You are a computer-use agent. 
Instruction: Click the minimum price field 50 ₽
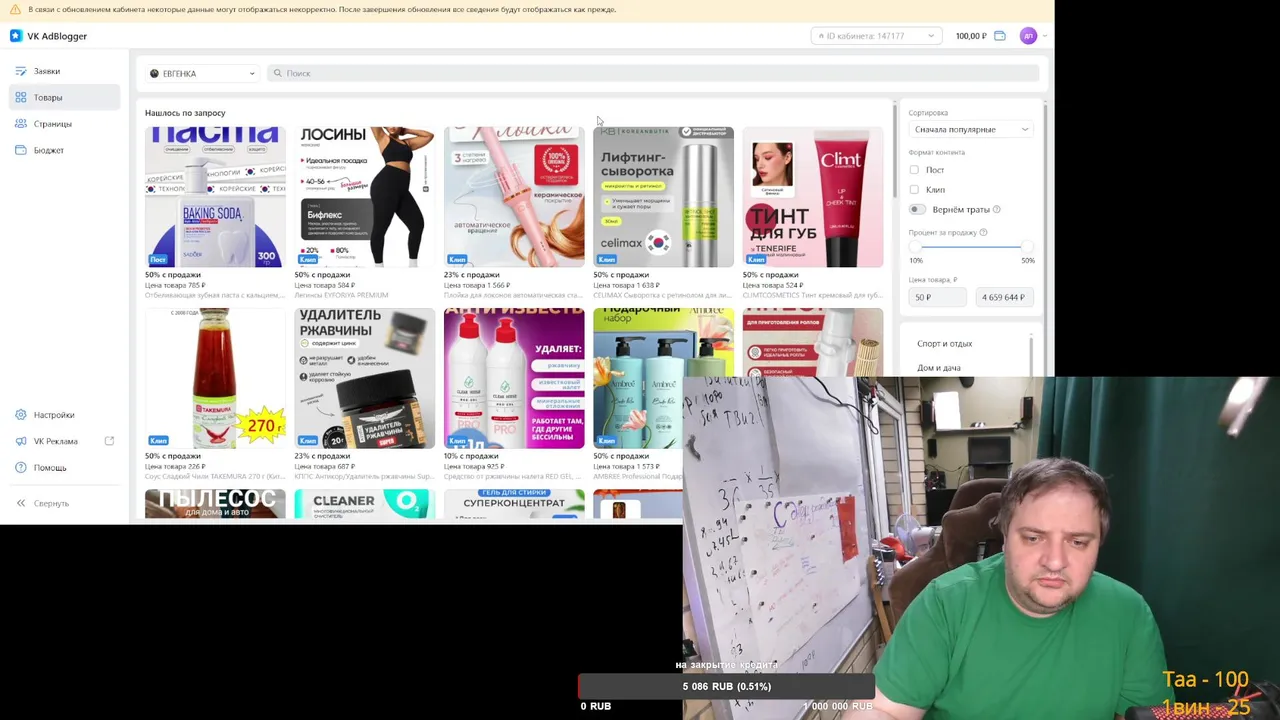click(x=938, y=297)
